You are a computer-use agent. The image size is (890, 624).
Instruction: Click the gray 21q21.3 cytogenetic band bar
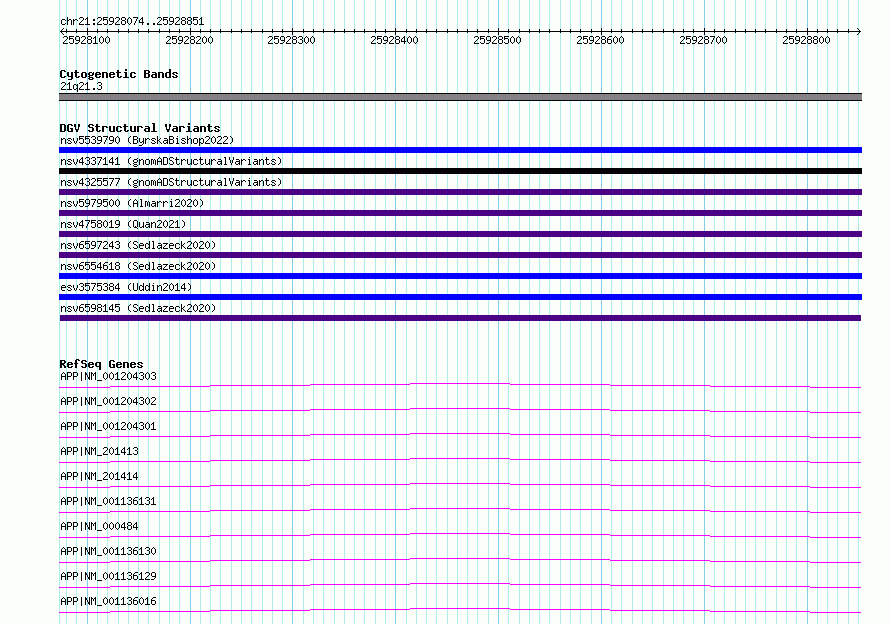(460, 97)
